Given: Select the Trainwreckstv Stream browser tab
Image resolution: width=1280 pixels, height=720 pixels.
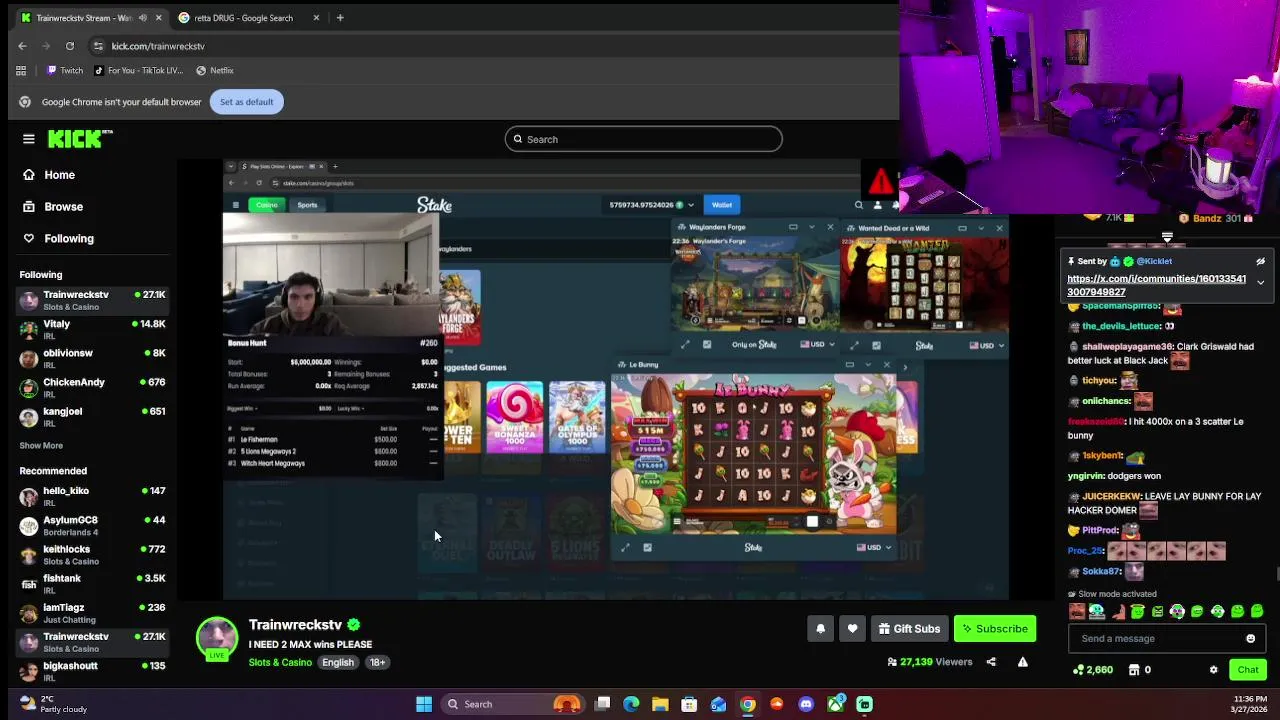Looking at the screenshot, I should click(x=84, y=18).
